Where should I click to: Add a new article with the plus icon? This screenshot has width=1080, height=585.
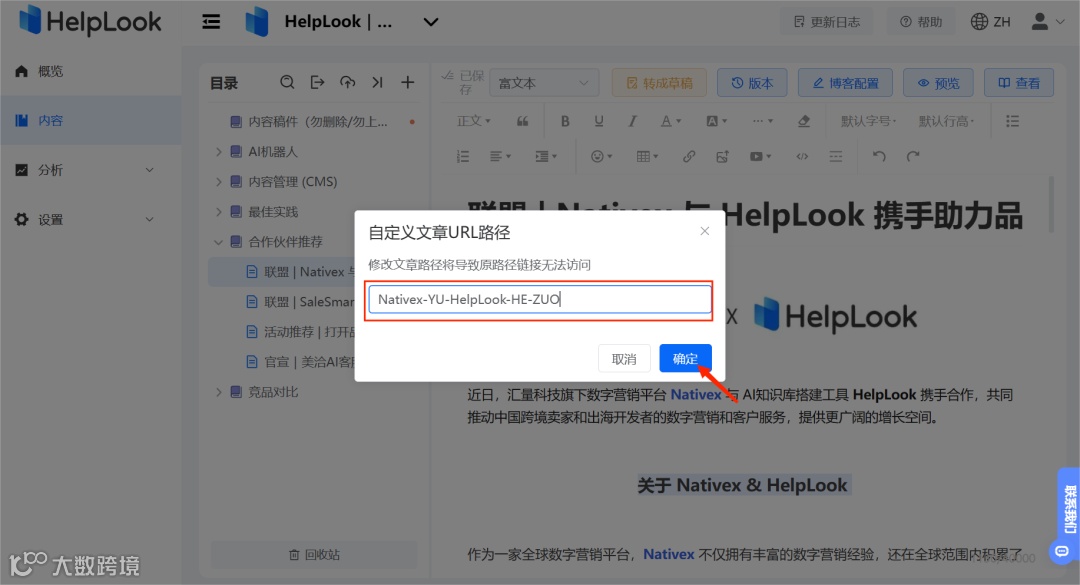[407, 82]
